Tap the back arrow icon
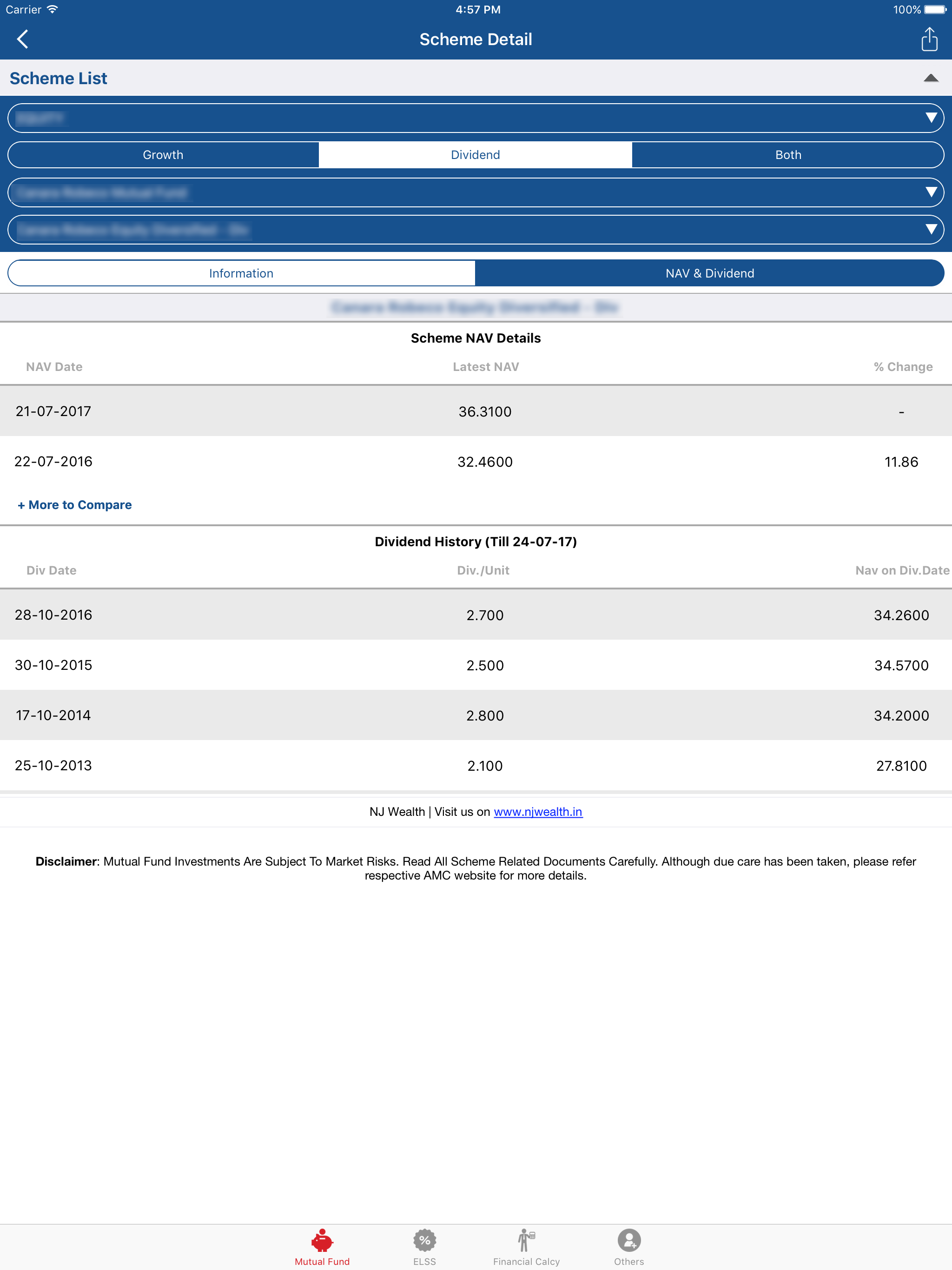This screenshot has height=1270, width=952. point(23,40)
